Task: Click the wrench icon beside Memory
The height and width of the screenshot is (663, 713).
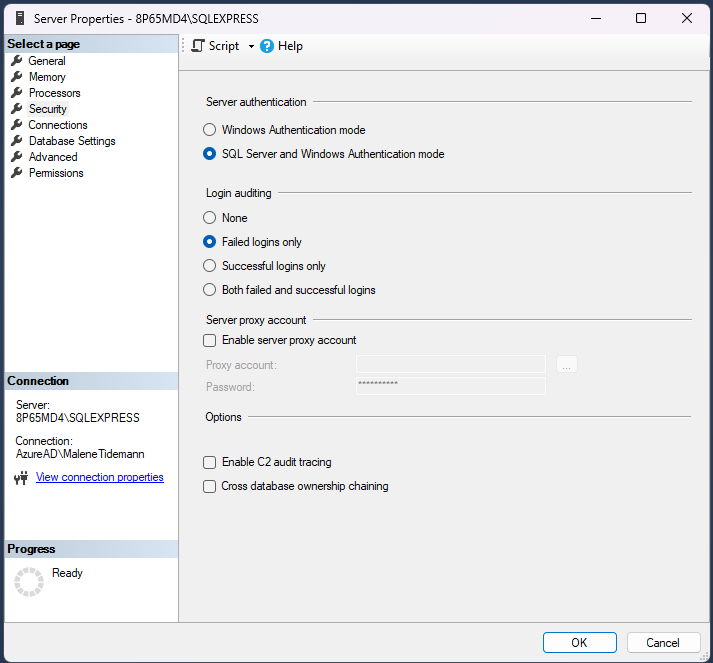Action: tap(17, 77)
